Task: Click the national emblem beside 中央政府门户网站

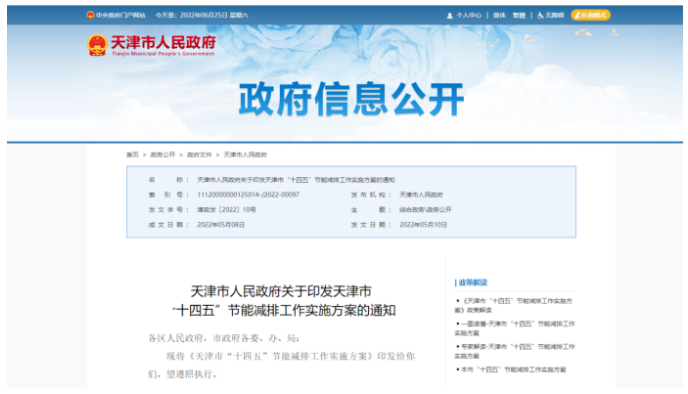Action: [x=90, y=15]
